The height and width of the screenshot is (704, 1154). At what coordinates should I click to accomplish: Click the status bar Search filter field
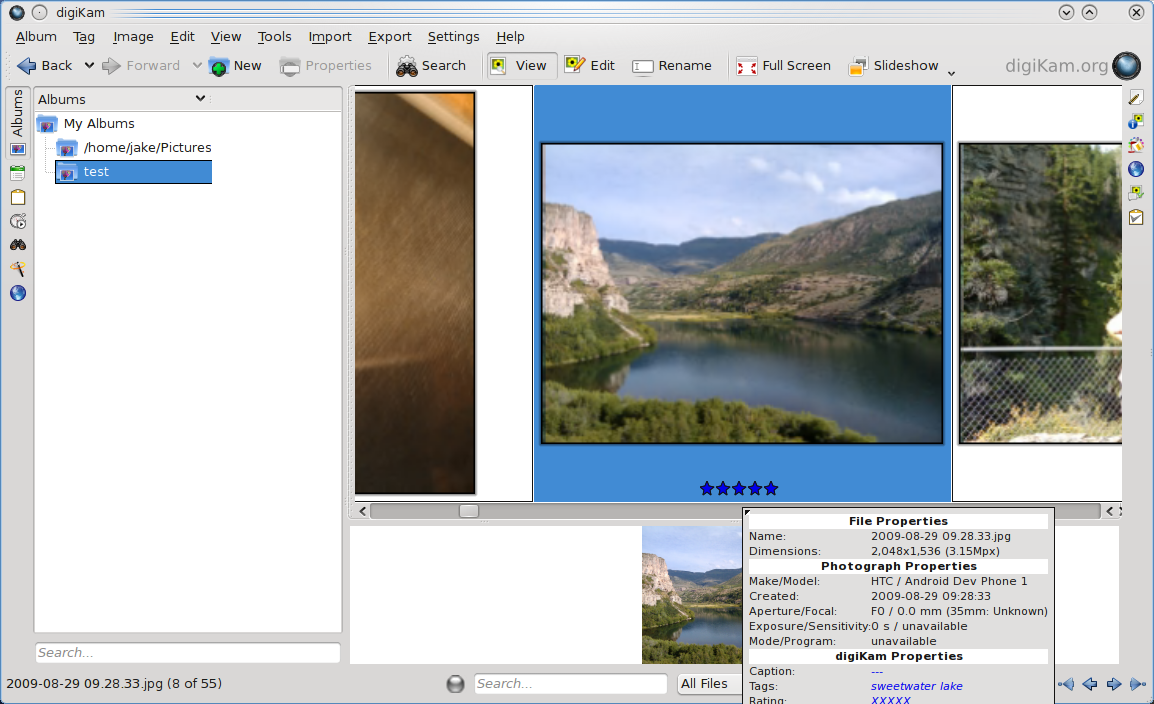click(x=570, y=683)
